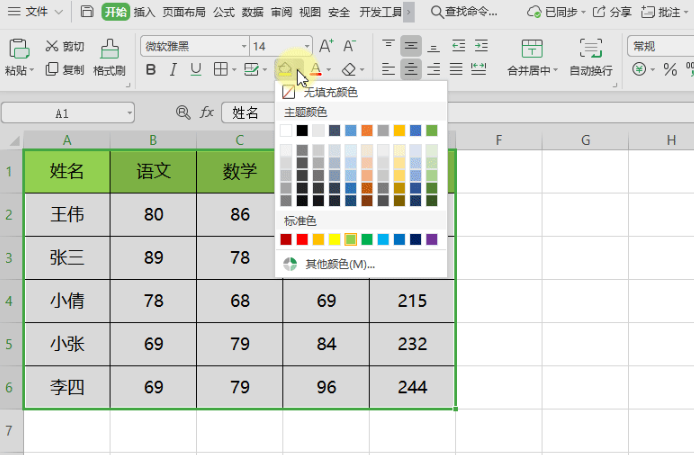Click the Merge and Center icon
Image resolution: width=694 pixels, height=455 pixels.
click(x=532, y=49)
